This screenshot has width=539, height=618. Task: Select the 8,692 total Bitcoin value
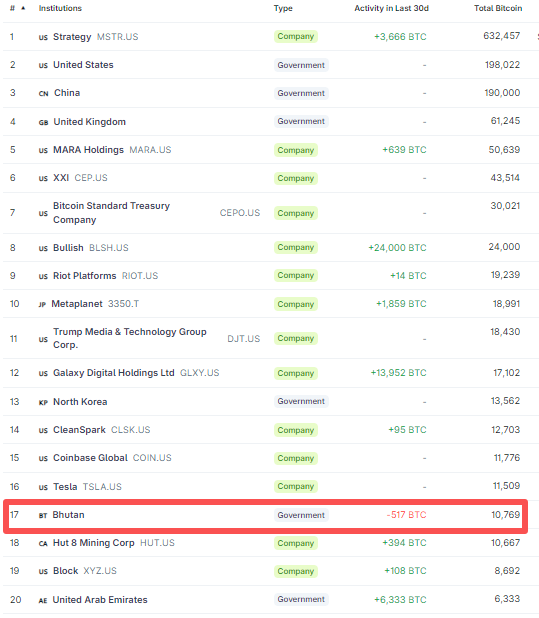click(x=507, y=571)
